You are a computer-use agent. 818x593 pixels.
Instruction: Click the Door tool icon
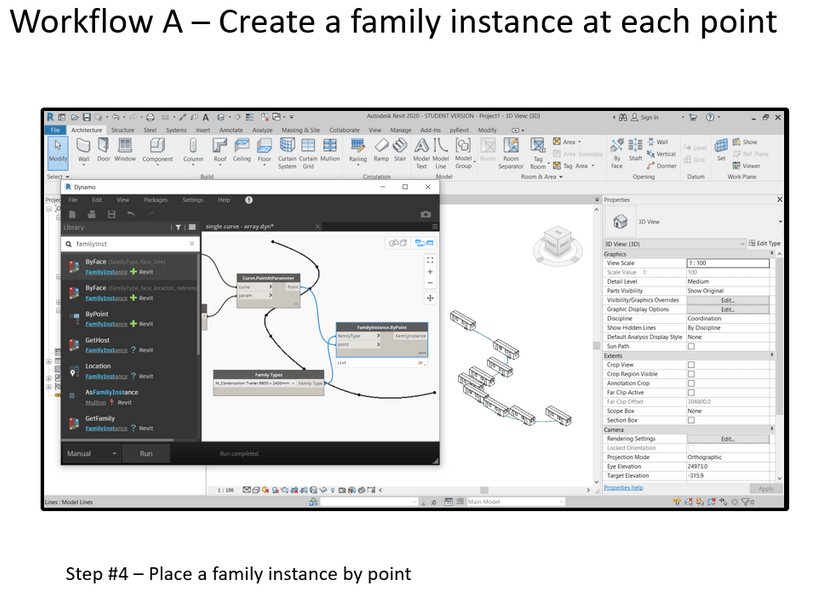[105, 148]
